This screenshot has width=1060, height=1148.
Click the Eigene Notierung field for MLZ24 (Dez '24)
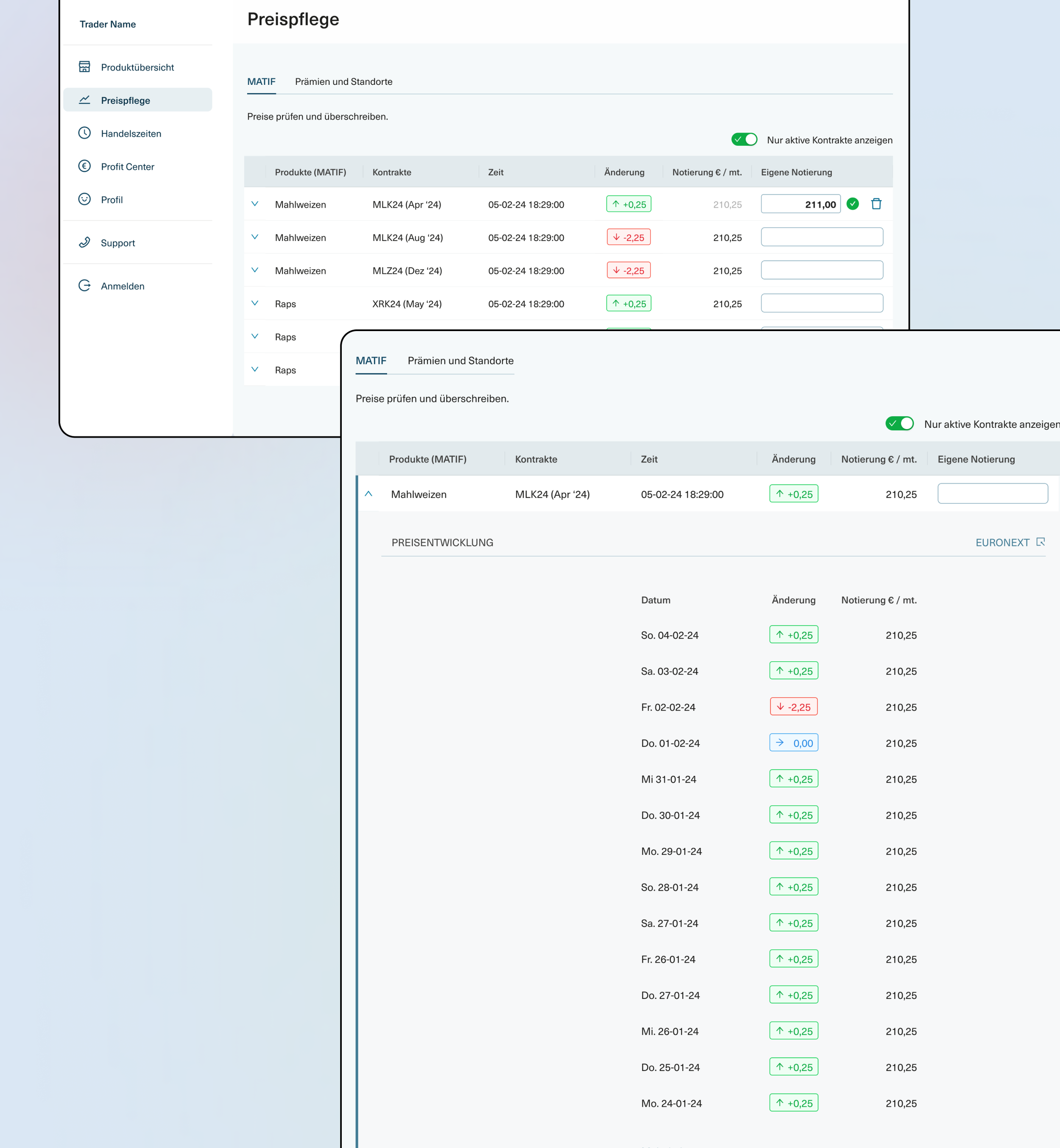click(x=821, y=270)
